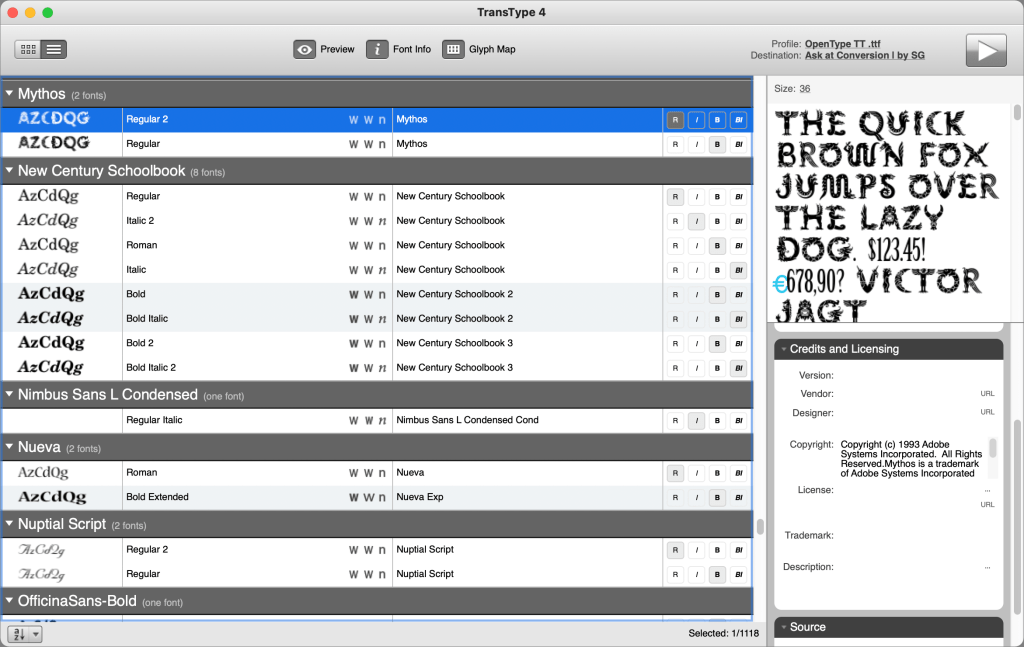This screenshot has width=1024, height=647.
Task: Open the OpenType TT .ttf profile link
Action: point(842,44)
